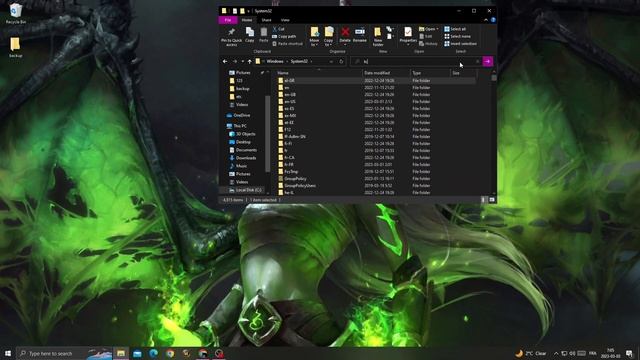The image size is (640, 360).
Task: Click the file list vertical scrollbar thumb
Action: click(494, 78)
